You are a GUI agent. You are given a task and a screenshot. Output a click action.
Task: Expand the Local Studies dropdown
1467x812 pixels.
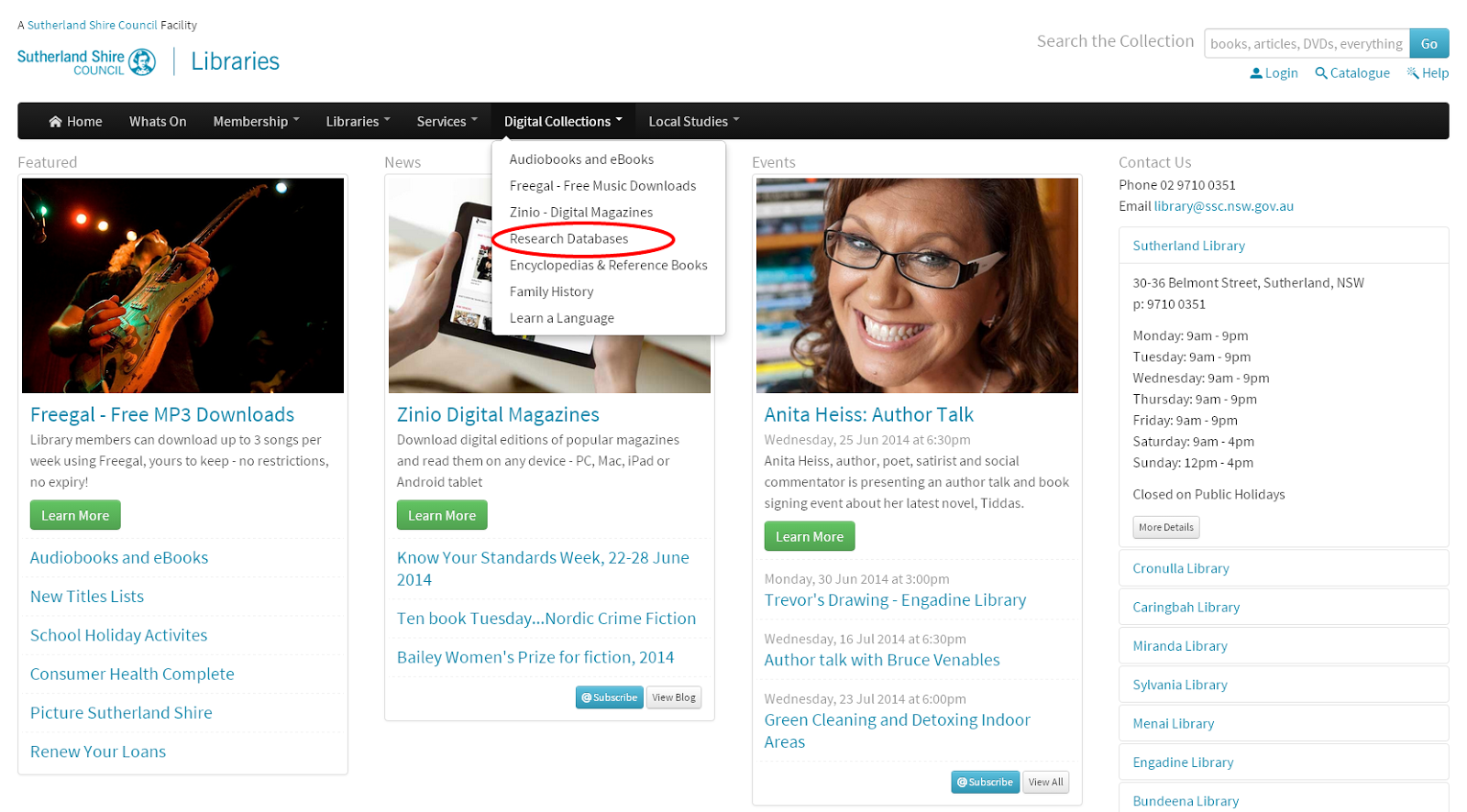tap(693, 121)
